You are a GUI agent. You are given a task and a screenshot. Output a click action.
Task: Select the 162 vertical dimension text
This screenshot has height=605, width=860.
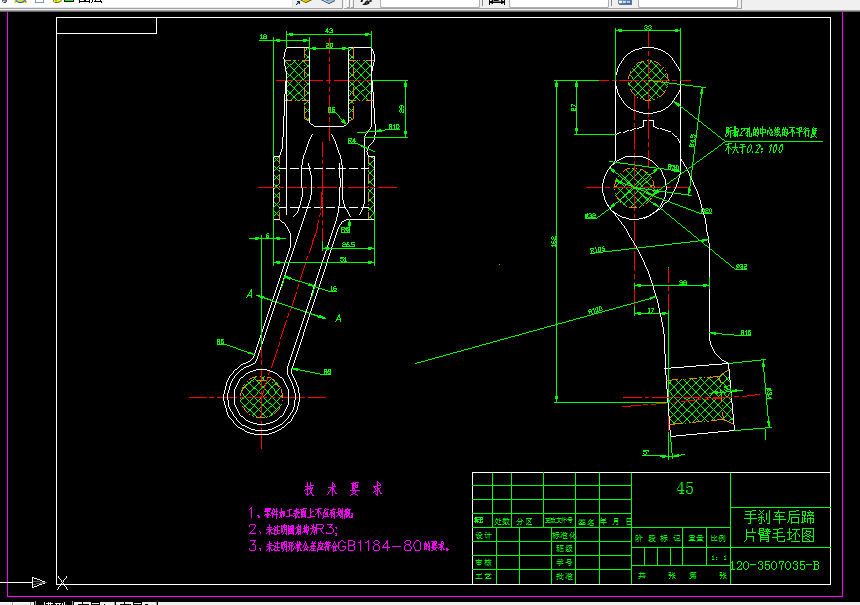pyautogui.click(x=554, y=241)
